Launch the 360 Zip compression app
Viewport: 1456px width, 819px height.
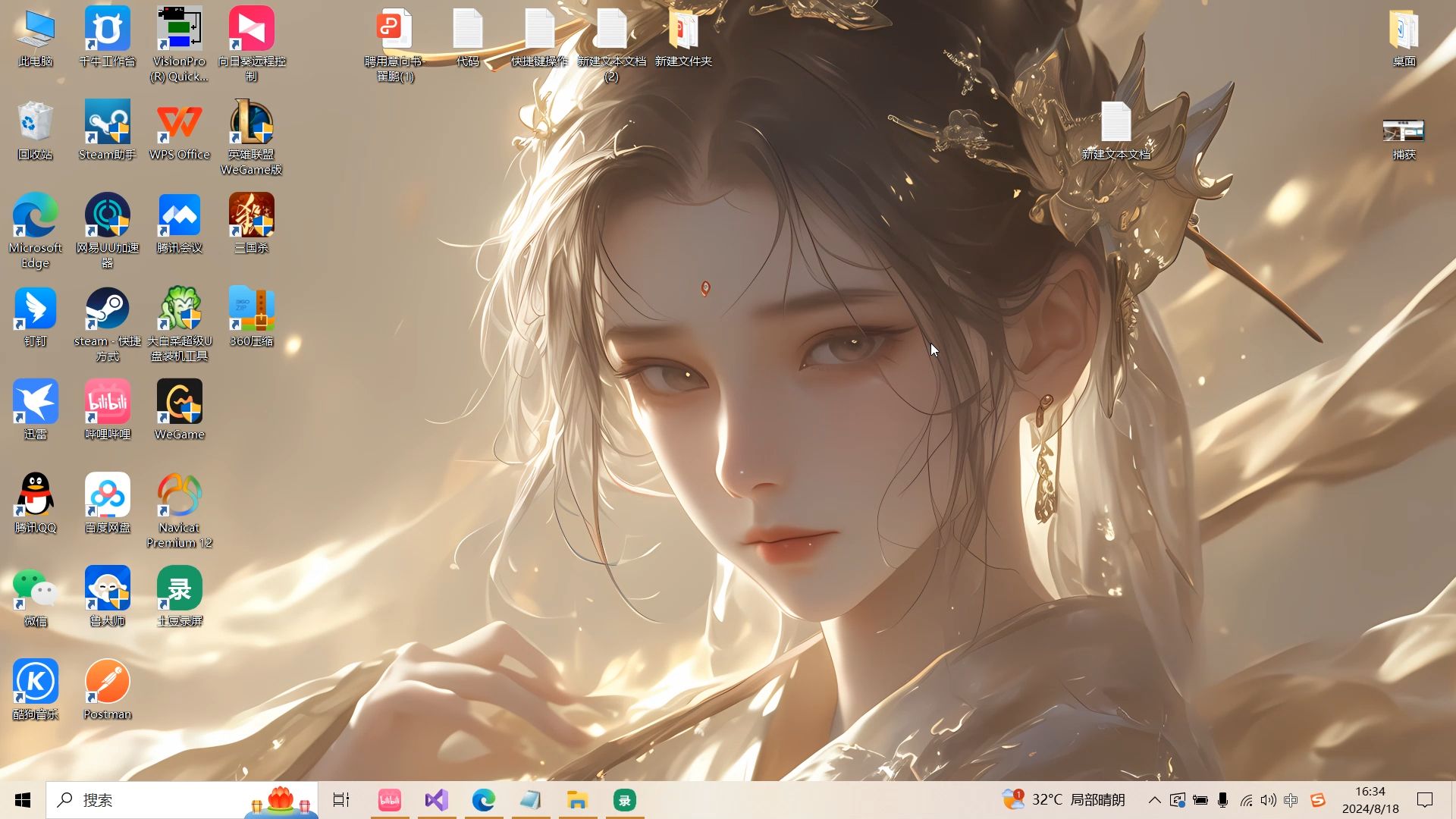(x=251, y=311)
